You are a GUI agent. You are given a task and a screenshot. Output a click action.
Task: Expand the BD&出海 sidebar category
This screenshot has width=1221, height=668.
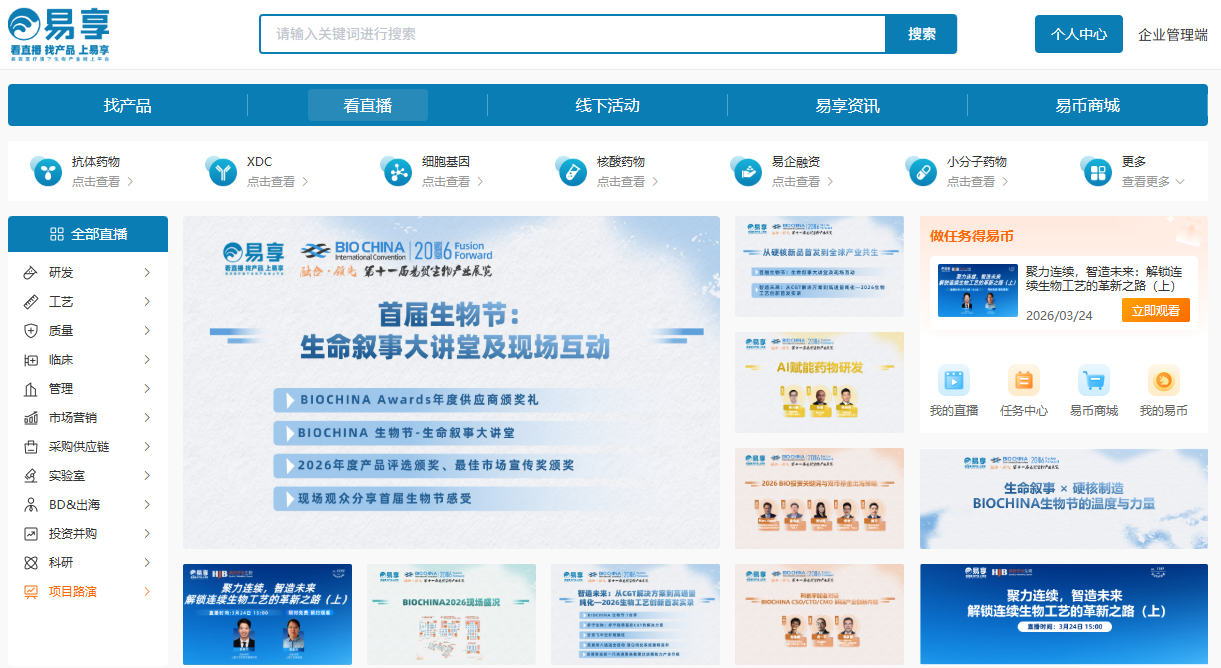pyautogui.click(x=87, y=505)
